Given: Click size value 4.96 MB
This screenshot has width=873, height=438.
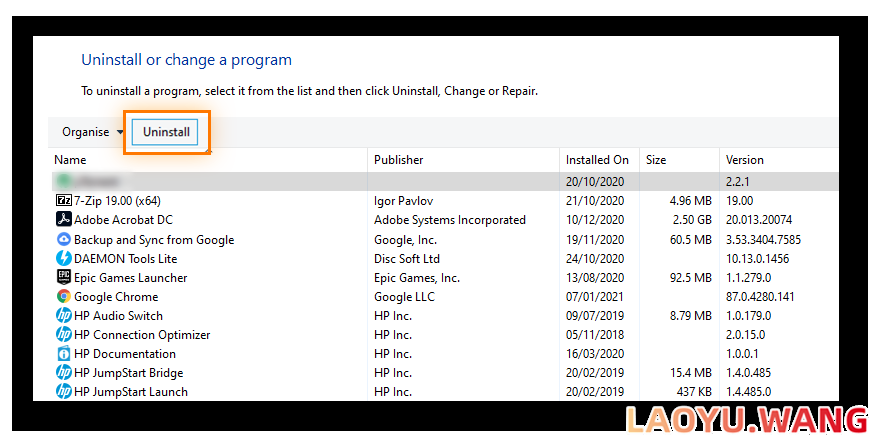Looking at the screenshot, I should point(690,200).
